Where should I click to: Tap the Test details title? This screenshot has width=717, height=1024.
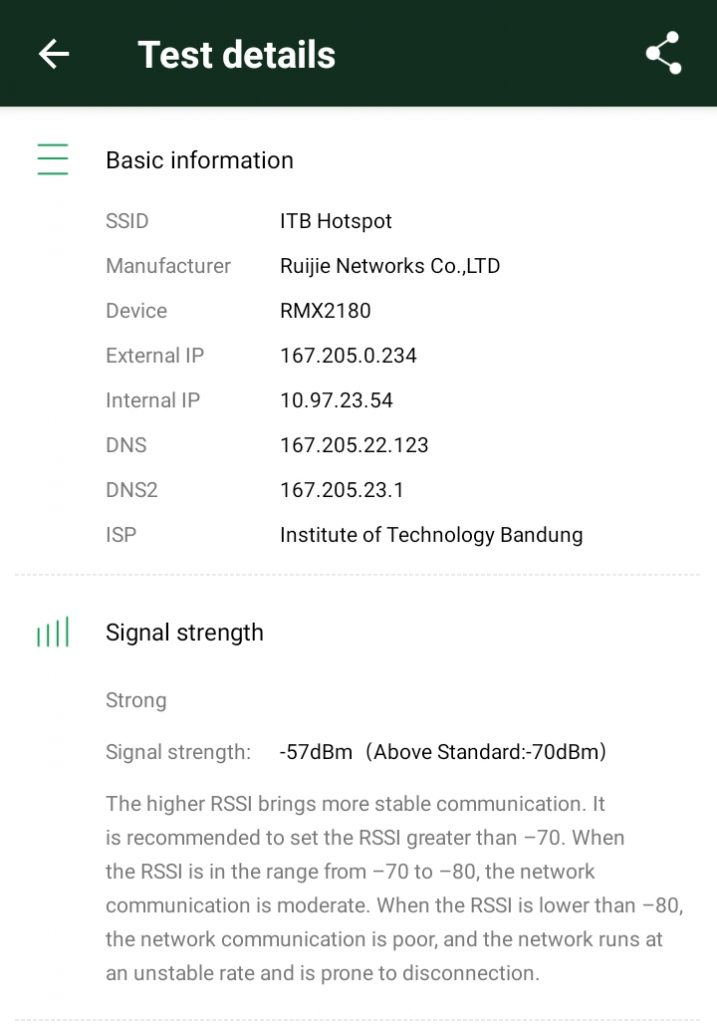tap(236, 54)
